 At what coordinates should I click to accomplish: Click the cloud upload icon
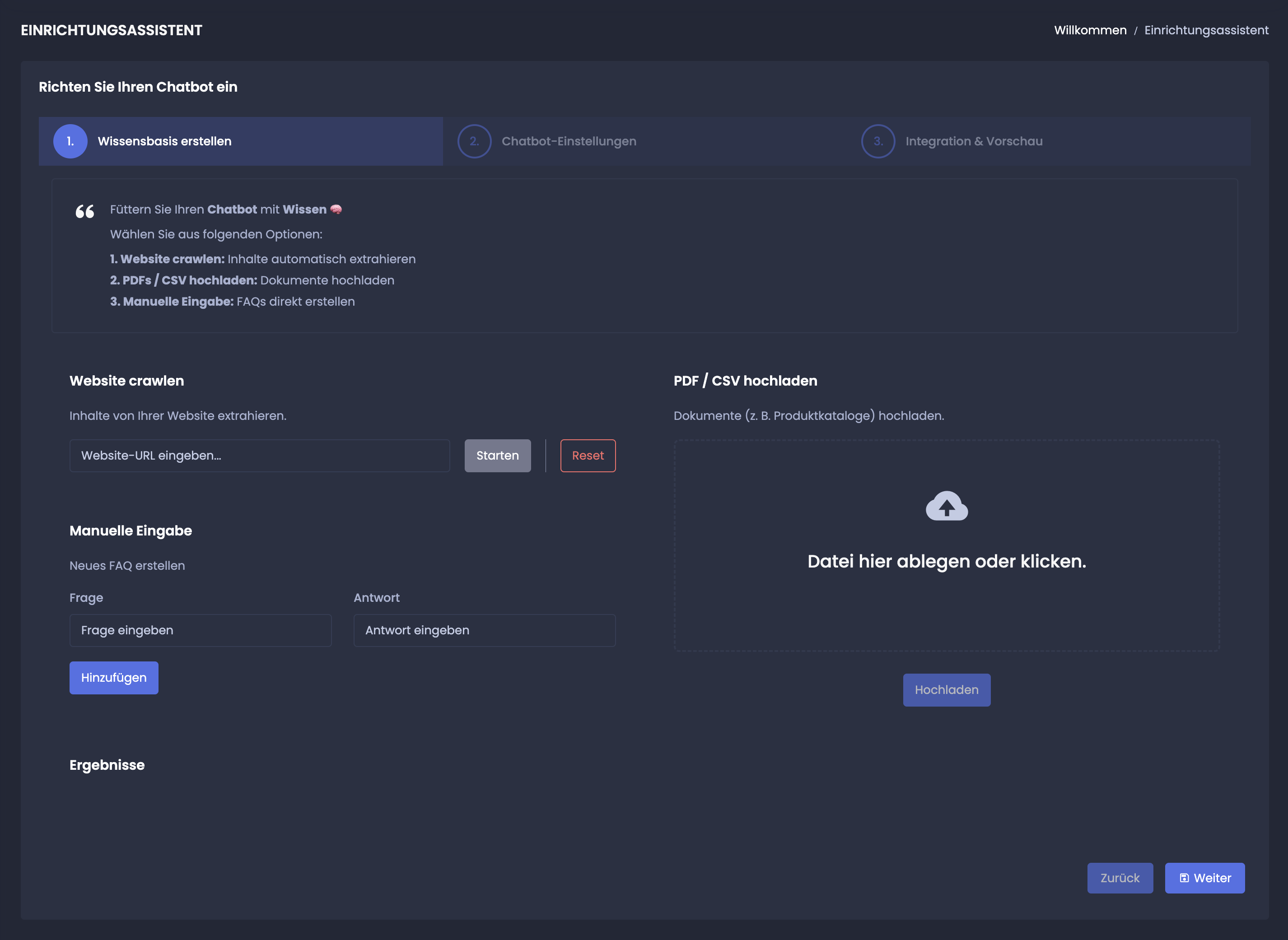[x=947, y=506]
